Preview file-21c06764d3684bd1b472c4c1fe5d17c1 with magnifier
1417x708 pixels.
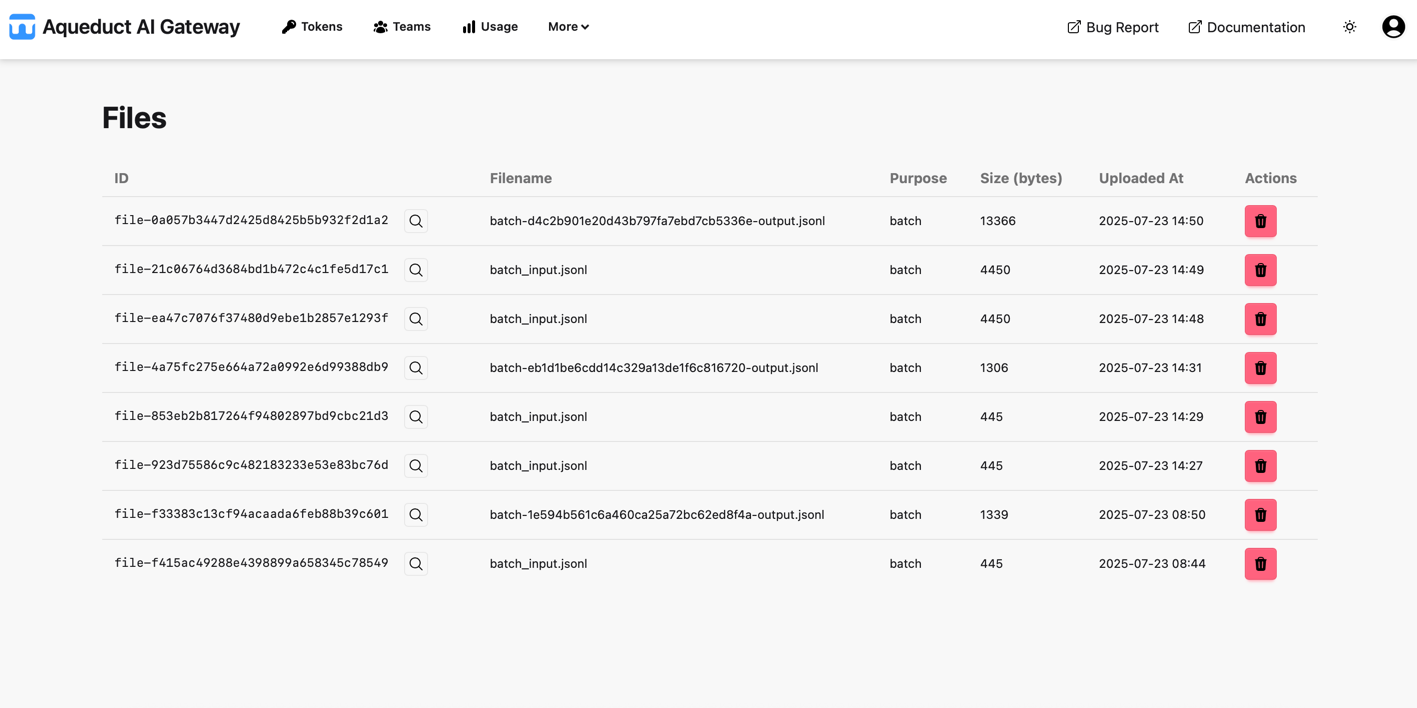(x=416, y=270)
